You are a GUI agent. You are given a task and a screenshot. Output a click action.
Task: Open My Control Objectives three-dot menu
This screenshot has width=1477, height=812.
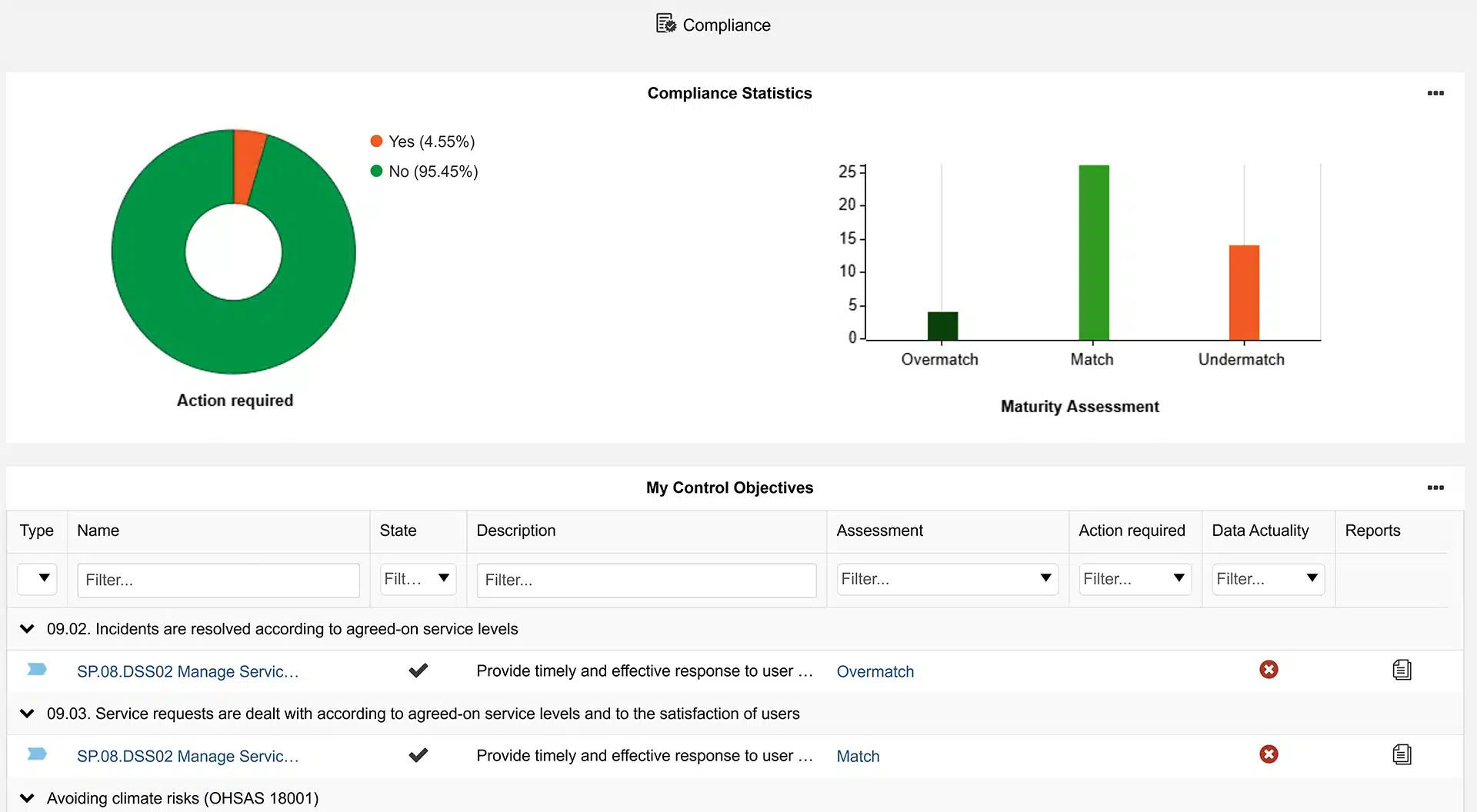(x=1435, y=488)
